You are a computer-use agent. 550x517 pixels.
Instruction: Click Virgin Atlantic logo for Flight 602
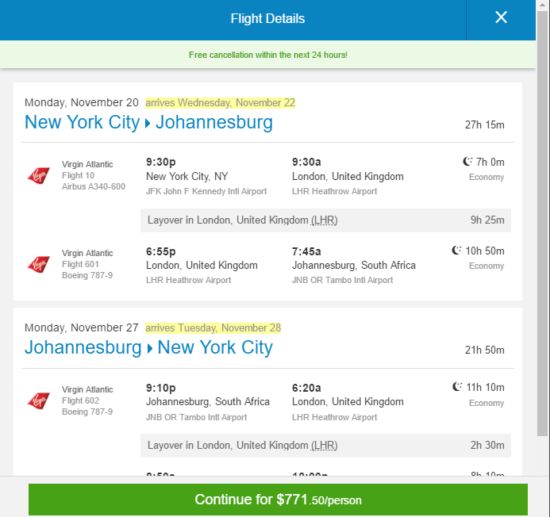click(x=39, y=400)
